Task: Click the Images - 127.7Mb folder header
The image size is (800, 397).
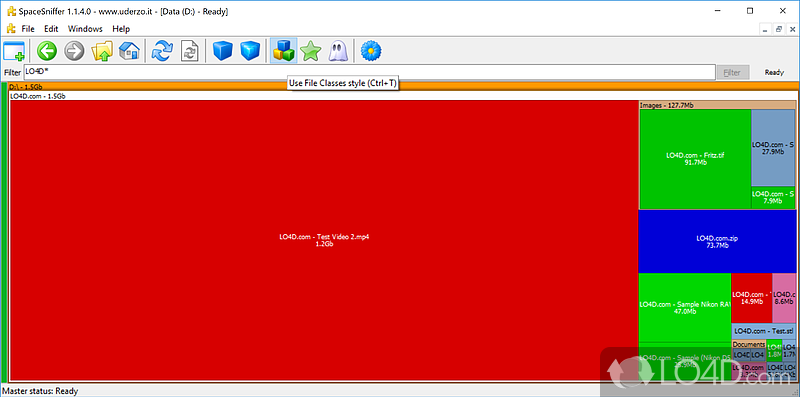Action: click(x=717, y=105)
